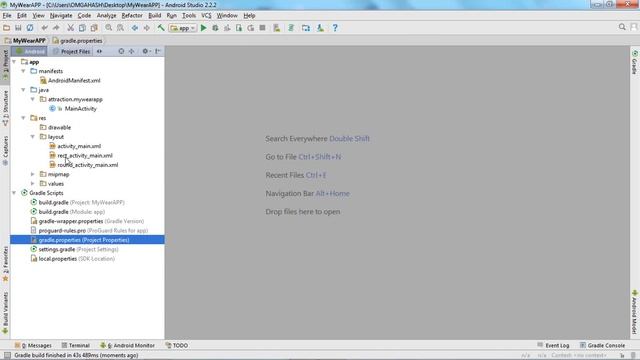Expand the mipmap folder
The image size is (640, 360).
coord(33,174)
